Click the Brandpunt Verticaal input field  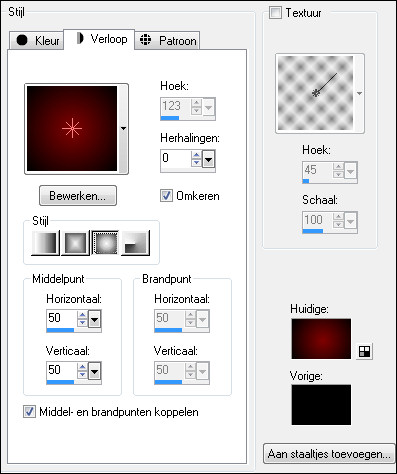[x=169, y=371]
